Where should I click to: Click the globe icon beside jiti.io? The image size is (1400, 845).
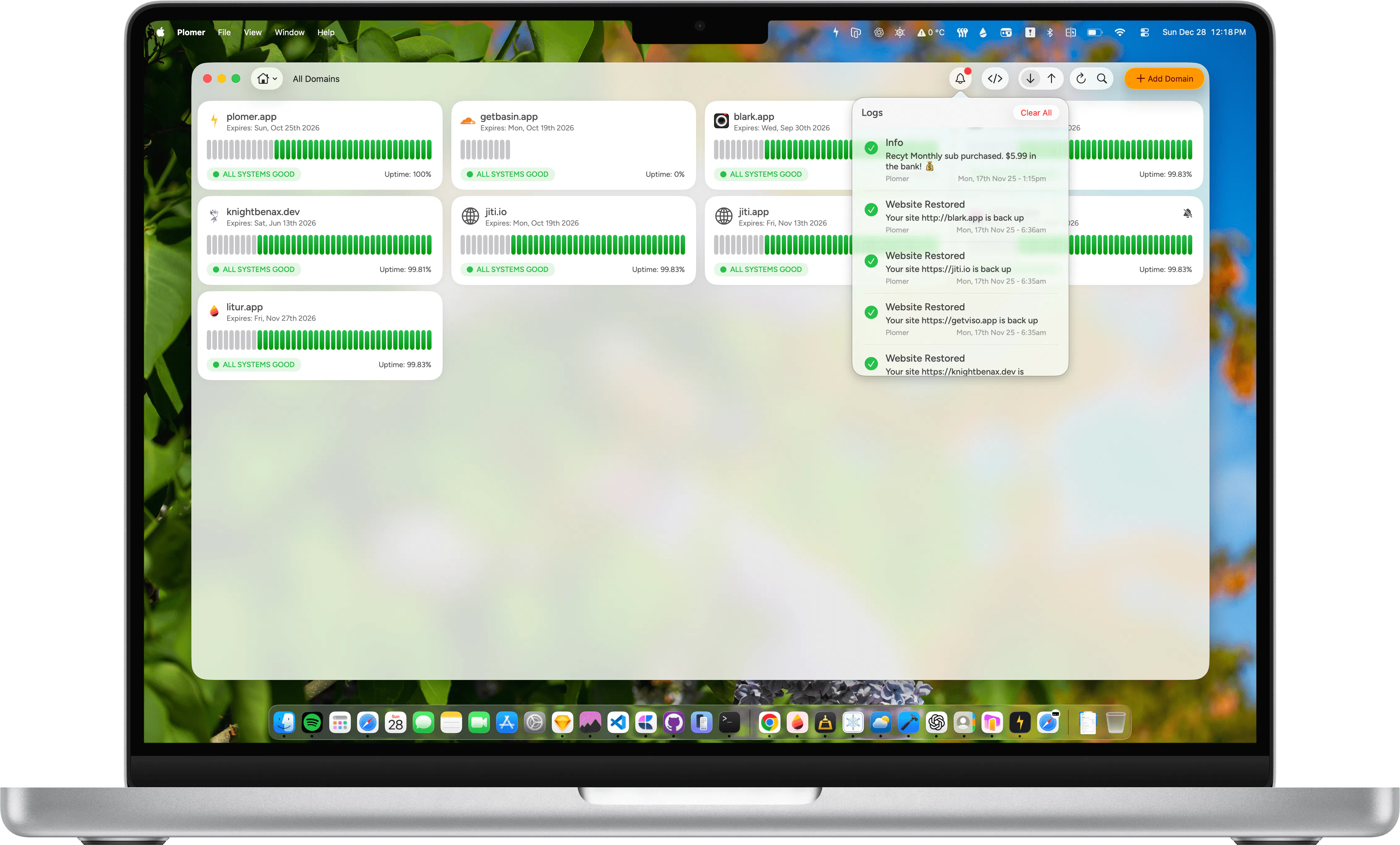[x=470, y=216]
